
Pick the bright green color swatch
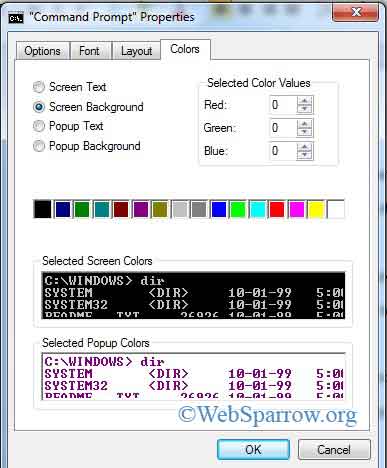click(x=238, y=209)
